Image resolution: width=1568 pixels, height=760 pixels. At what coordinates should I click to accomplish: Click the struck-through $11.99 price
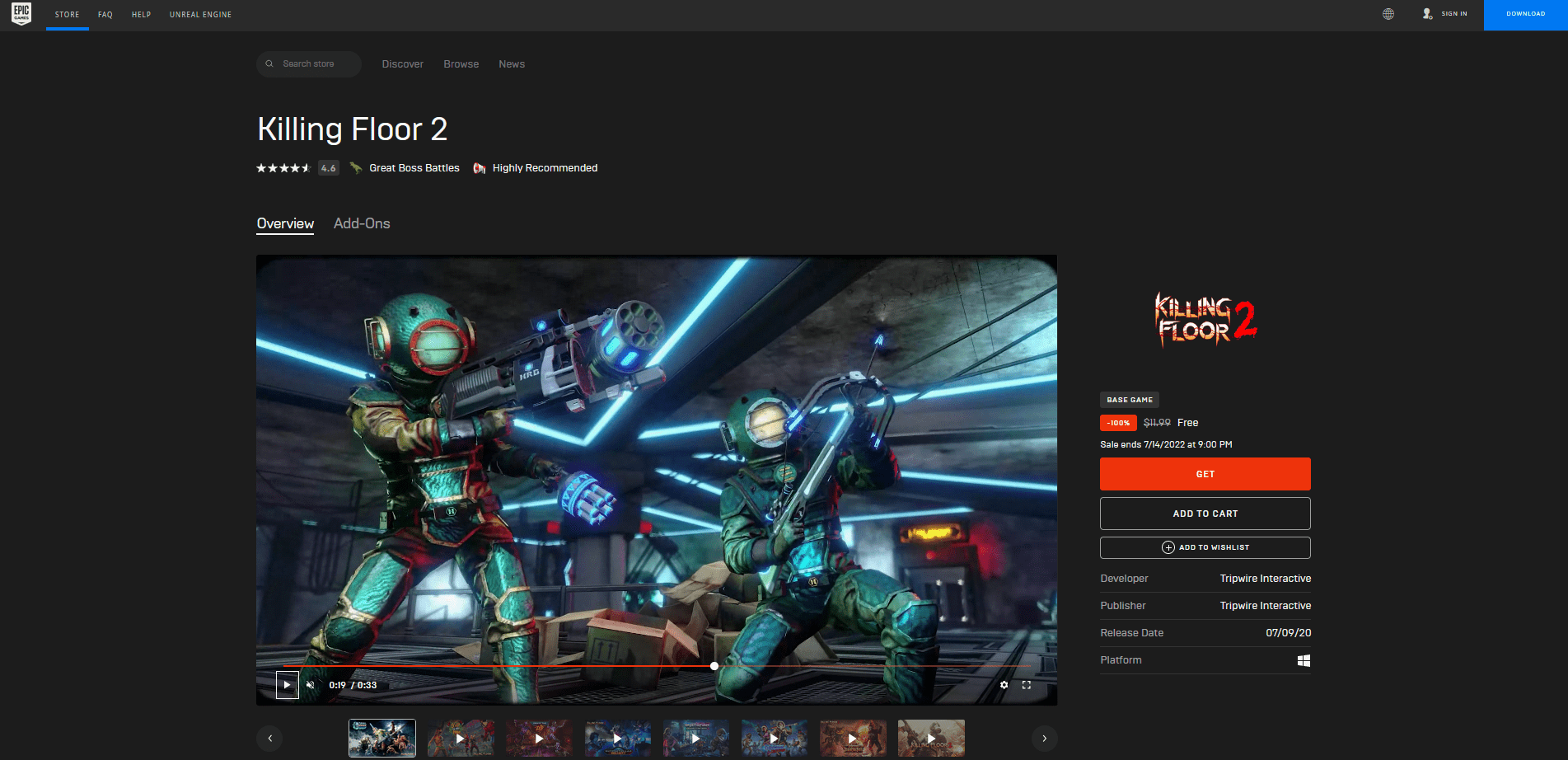point(1157,423)
